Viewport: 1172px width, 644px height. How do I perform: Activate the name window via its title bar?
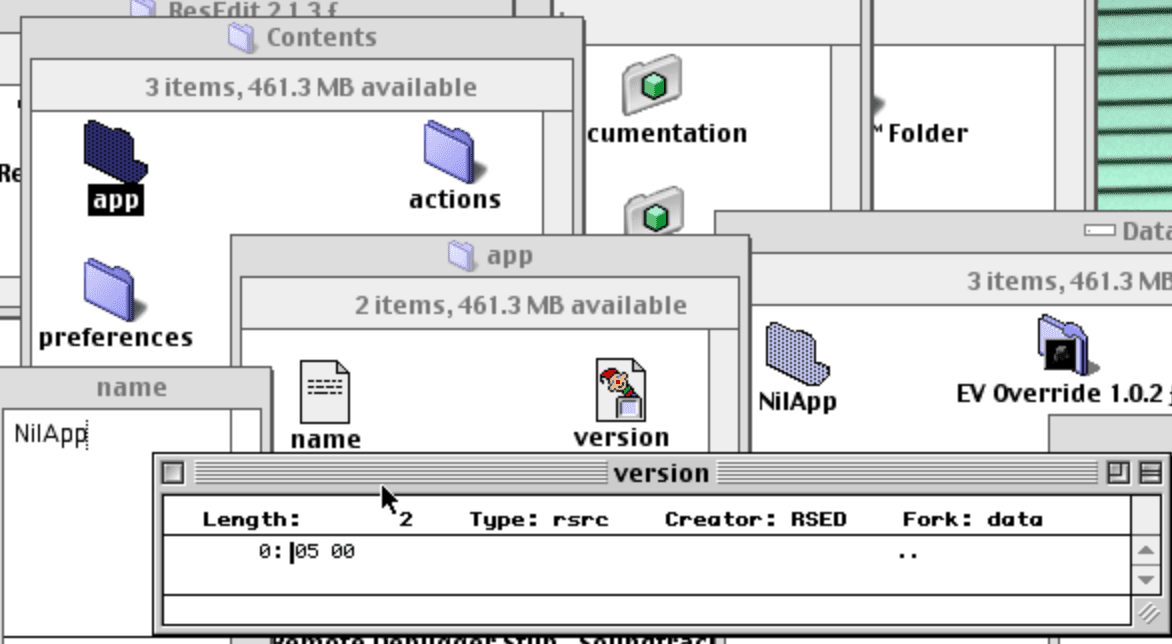coord(132,388)
